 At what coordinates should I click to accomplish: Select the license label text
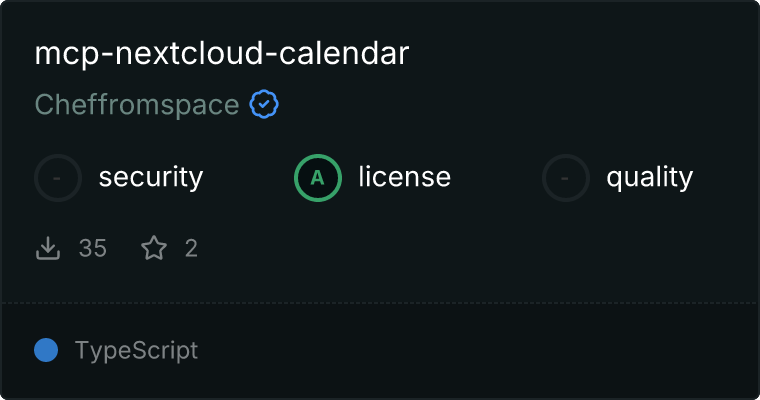(x=405, y=176)
